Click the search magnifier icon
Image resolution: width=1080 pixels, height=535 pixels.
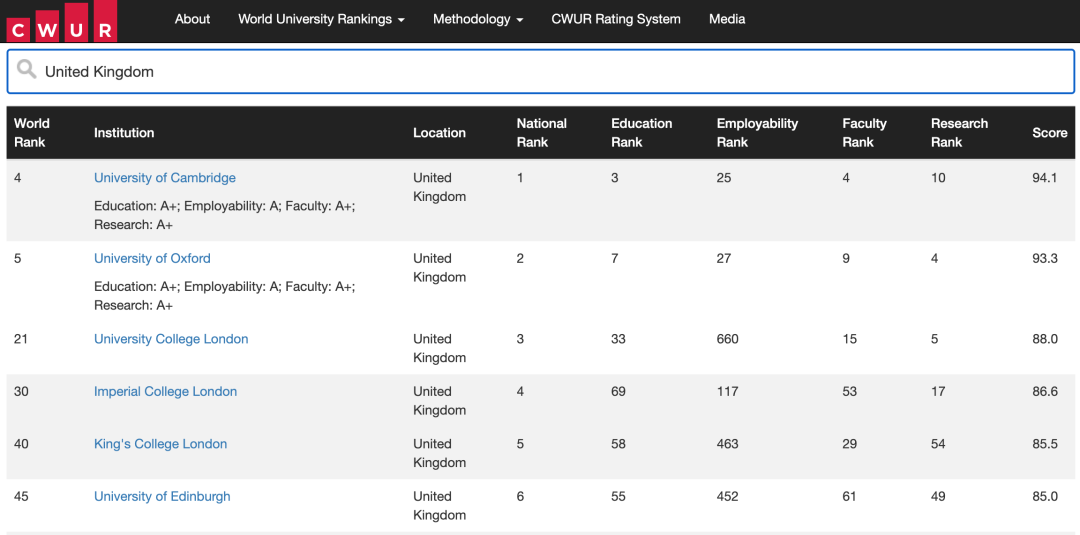pos(27,69)
